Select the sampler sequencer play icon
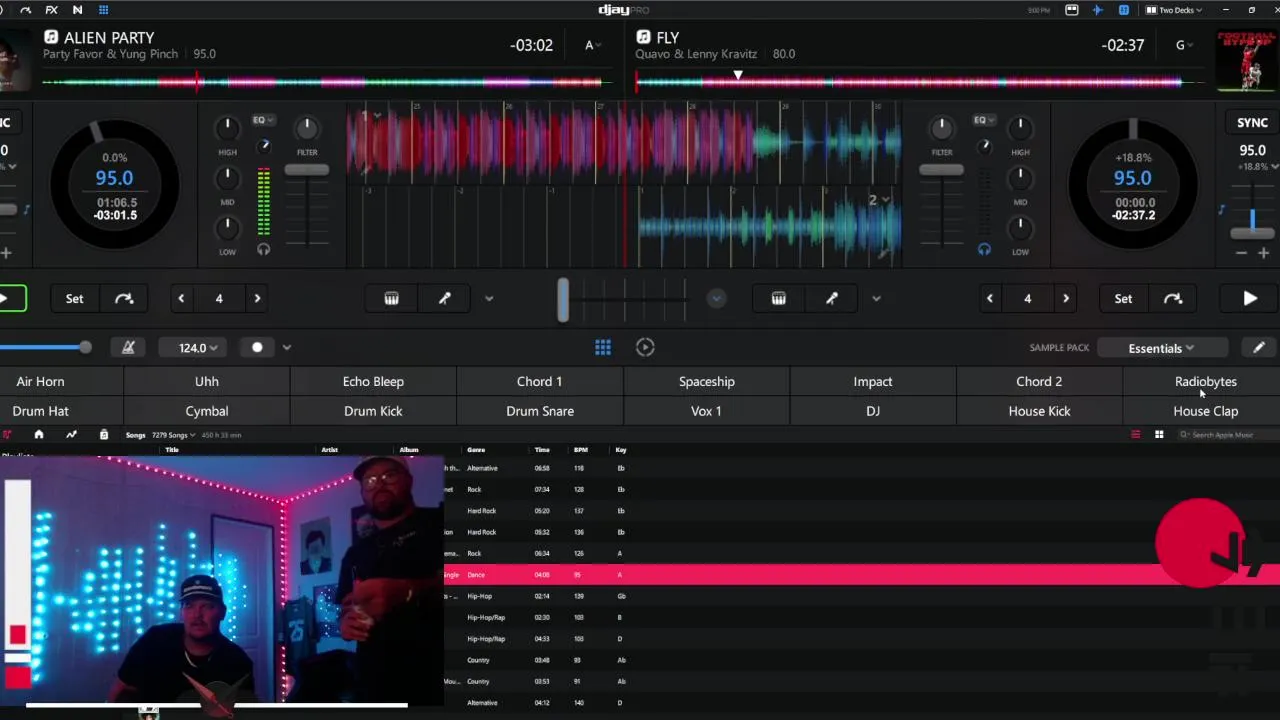The height and width of the screenshot is (720, 1280). (645, 347)
